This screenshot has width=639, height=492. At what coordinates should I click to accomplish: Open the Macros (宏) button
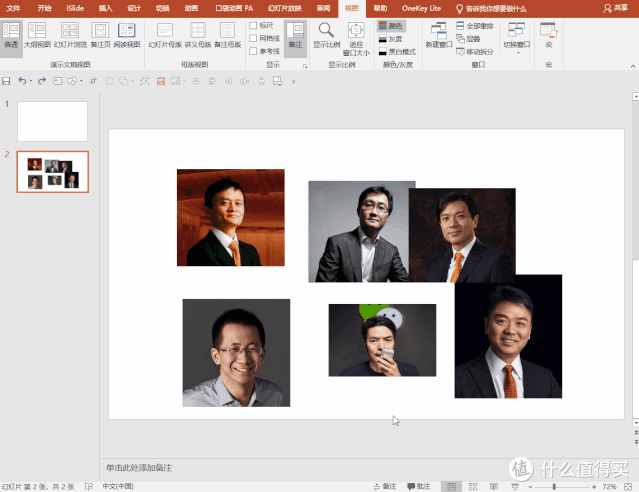pos(549,36)
